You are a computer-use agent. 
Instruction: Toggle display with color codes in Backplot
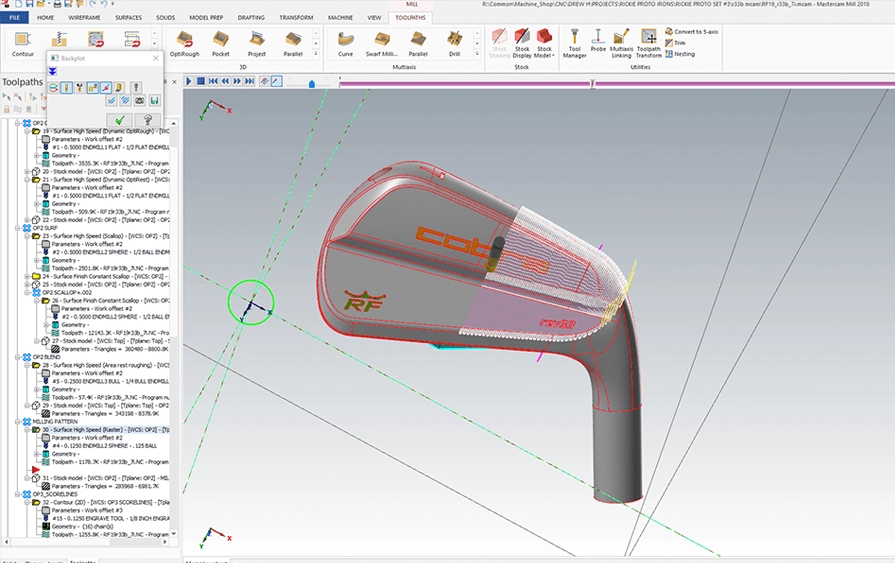(x=53, y=88)
